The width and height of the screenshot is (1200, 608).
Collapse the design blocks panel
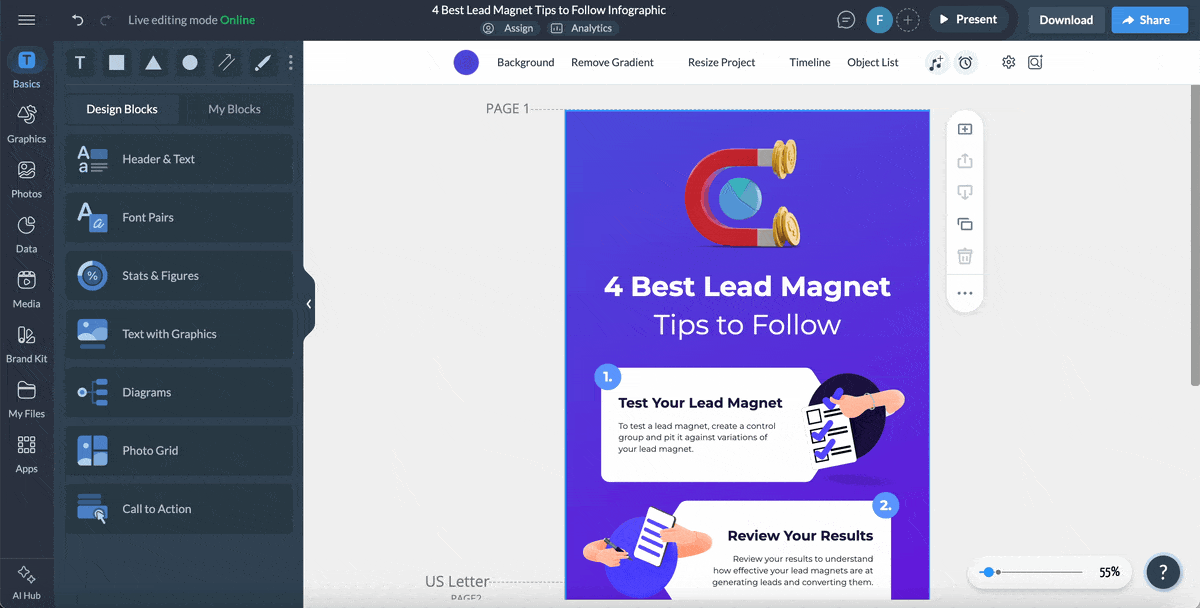tap(309, 303)
